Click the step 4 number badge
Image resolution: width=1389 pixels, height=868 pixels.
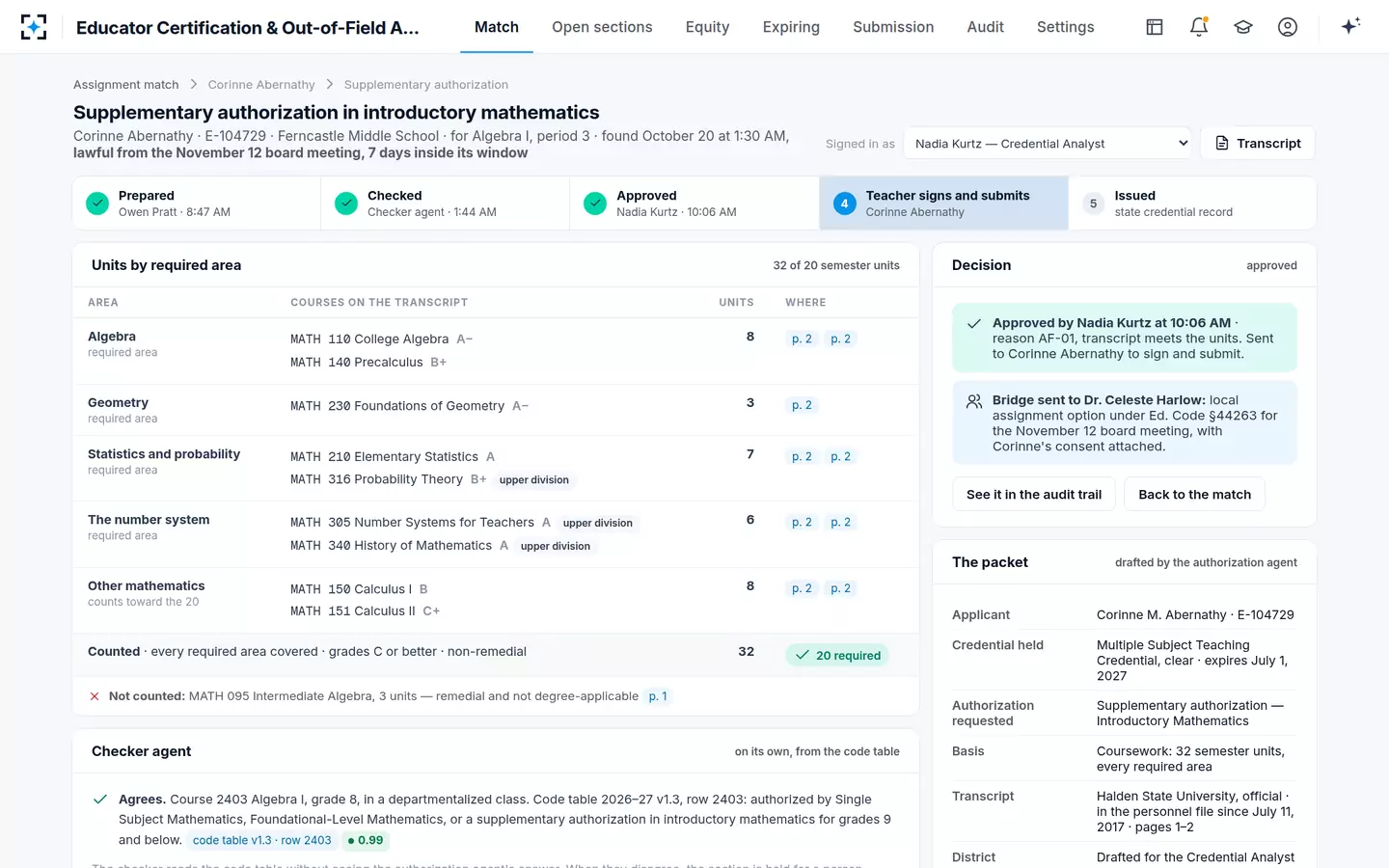click(x=844, y=203)
